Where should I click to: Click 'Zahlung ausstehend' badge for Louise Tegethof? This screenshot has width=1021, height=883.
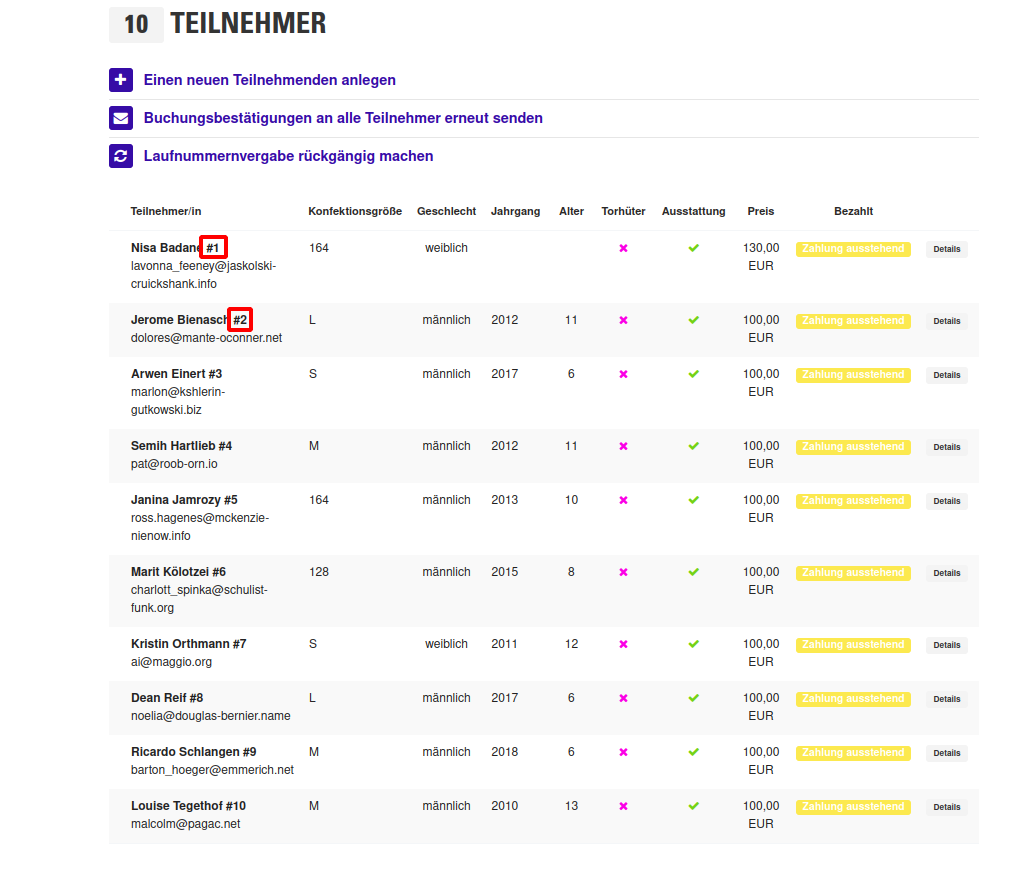pos(853,807)
